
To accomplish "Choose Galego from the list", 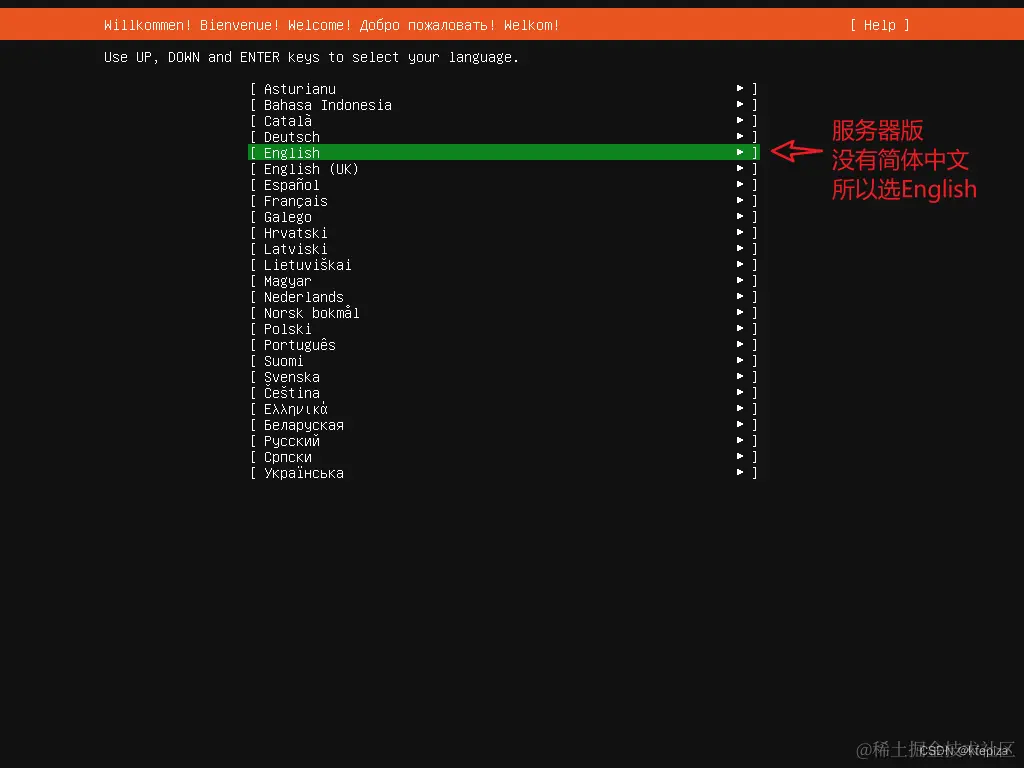I will click(x=504, y=216).
